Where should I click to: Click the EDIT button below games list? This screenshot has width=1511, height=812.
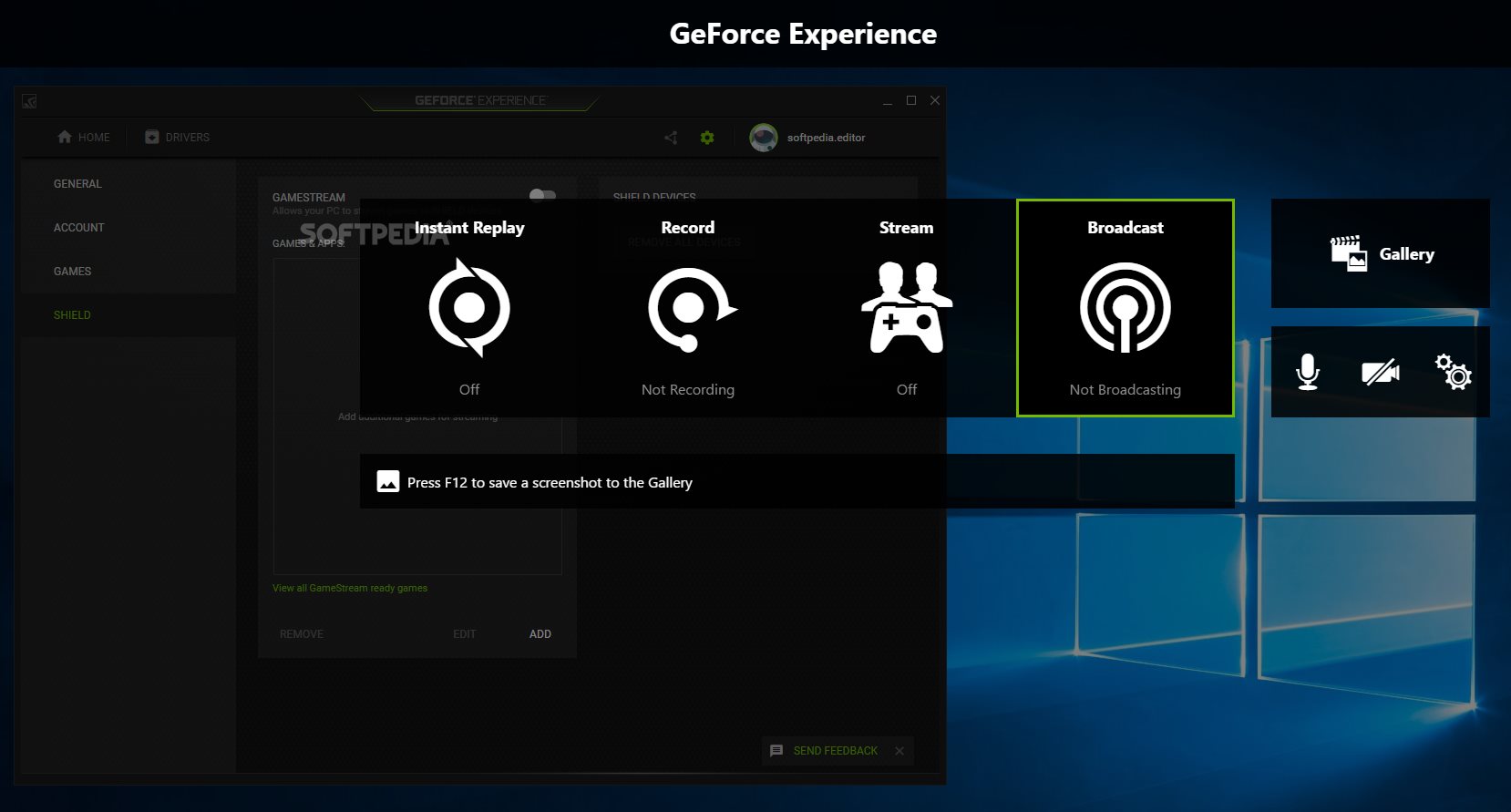tap(465, 634)
